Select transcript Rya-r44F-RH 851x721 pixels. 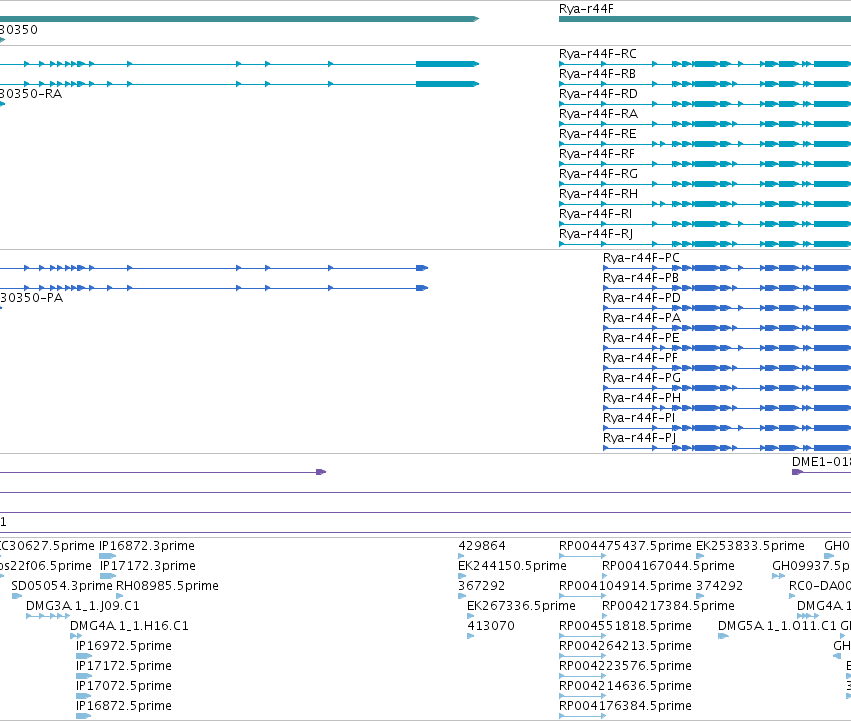598,194
